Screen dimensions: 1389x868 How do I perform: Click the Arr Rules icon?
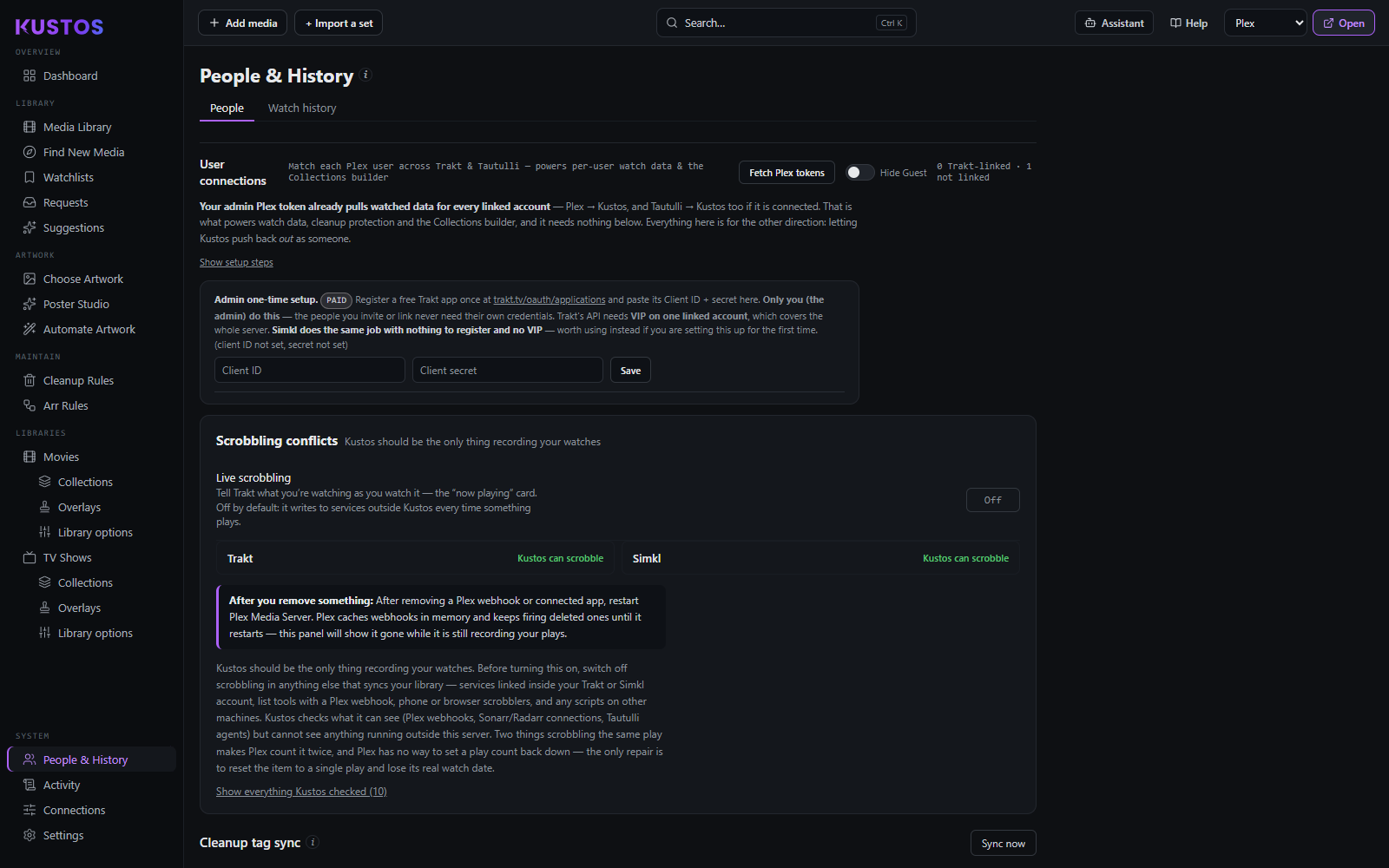[30, 405]
